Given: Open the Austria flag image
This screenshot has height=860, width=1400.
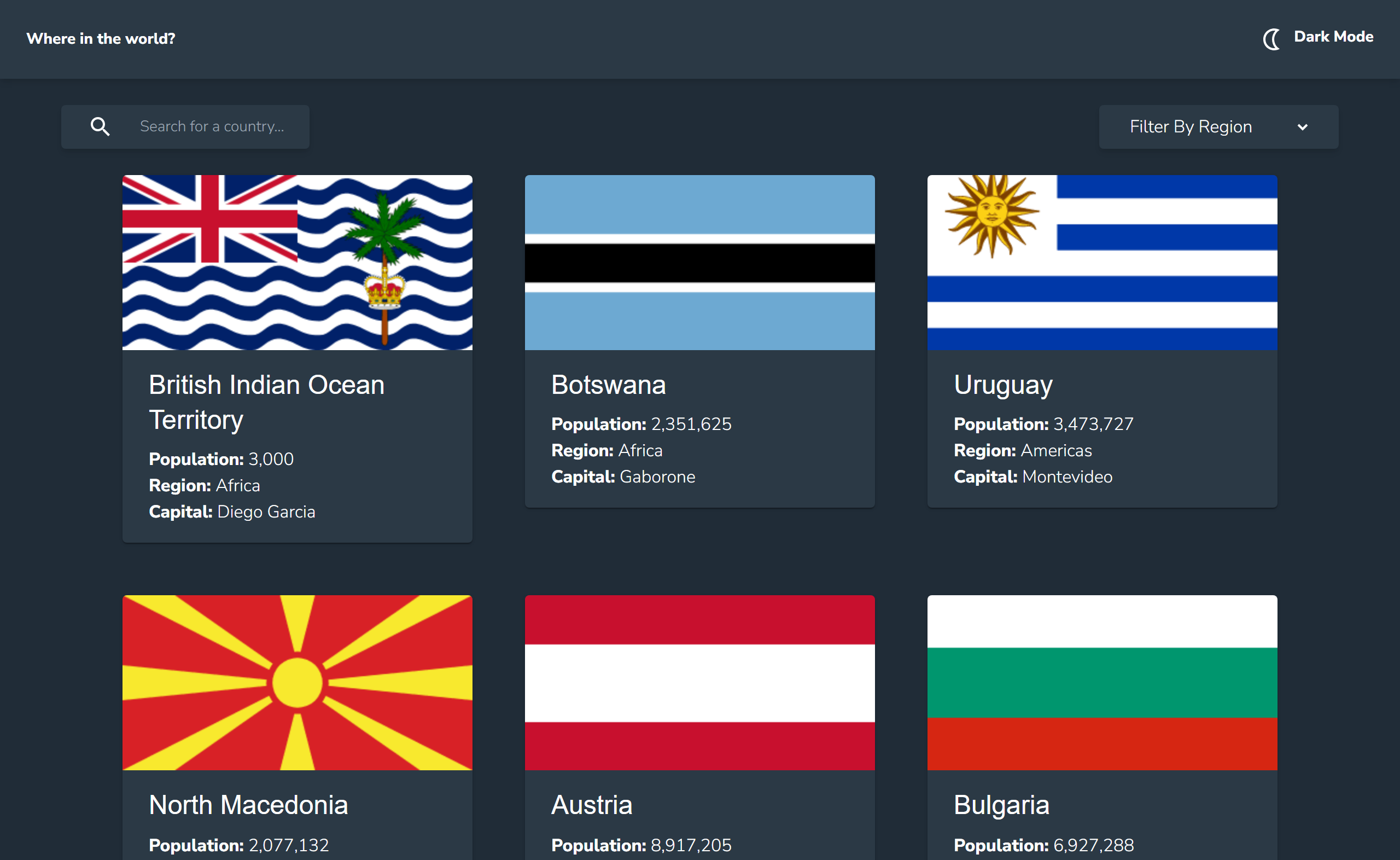Looking at the screenshot, I should 699,683.
